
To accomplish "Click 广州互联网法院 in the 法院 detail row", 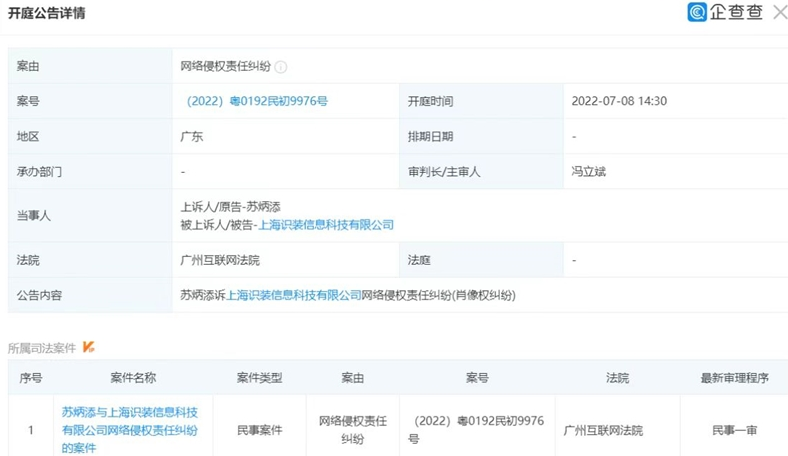I will [220, 260].
